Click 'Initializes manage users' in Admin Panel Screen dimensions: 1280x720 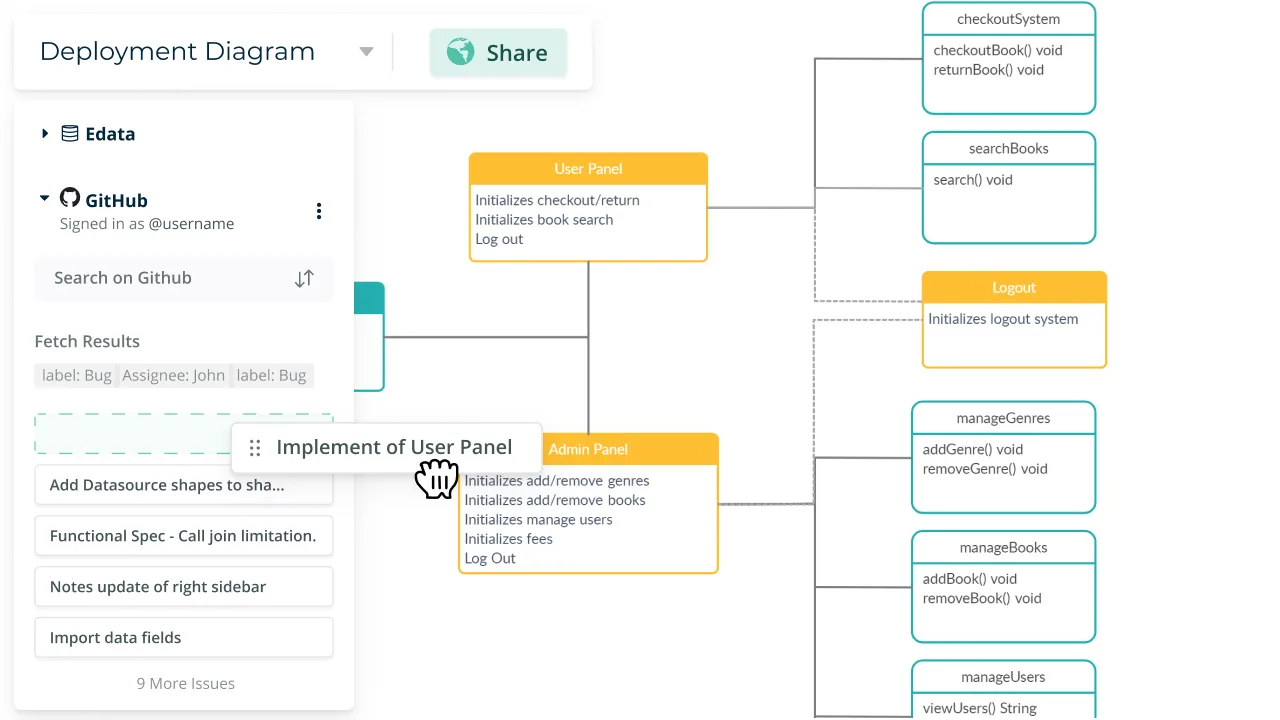[538, 519]
